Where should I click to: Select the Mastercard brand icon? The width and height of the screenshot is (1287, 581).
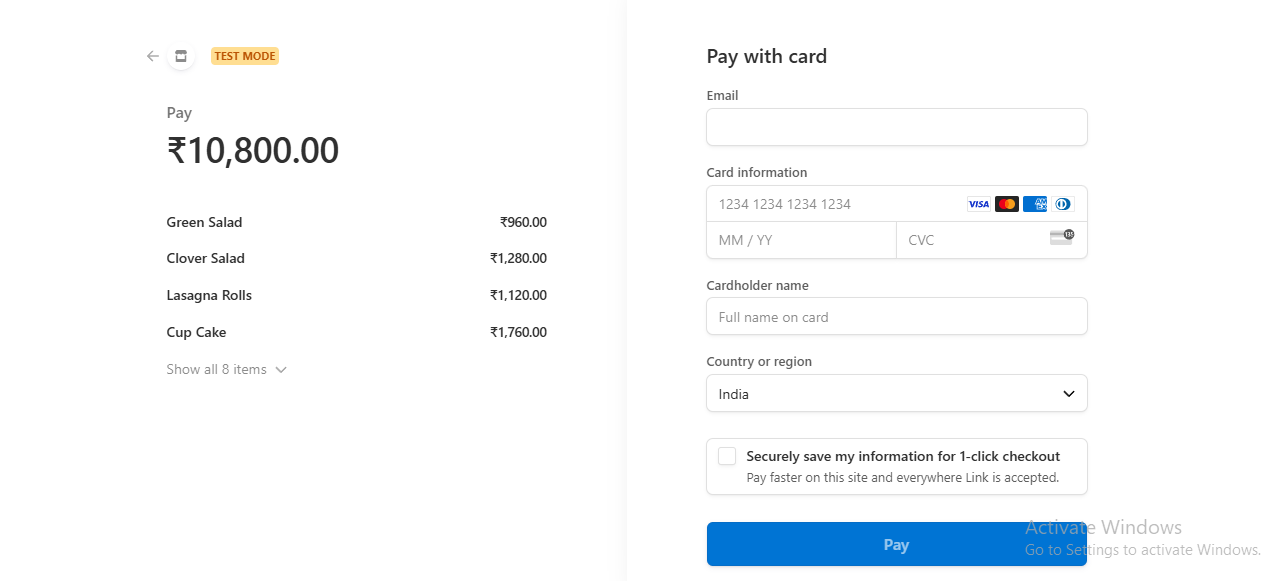tap(1006, 203)
